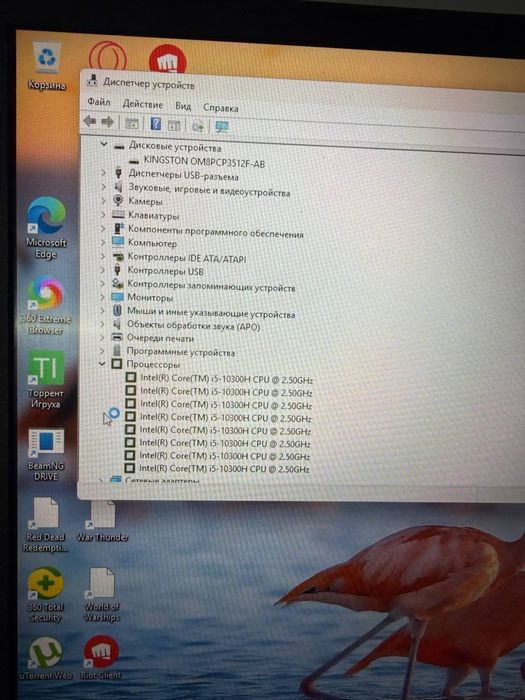Collapse the Процессоры category
This screenshot has width=525, height=700.
click(x=102, y=363)
